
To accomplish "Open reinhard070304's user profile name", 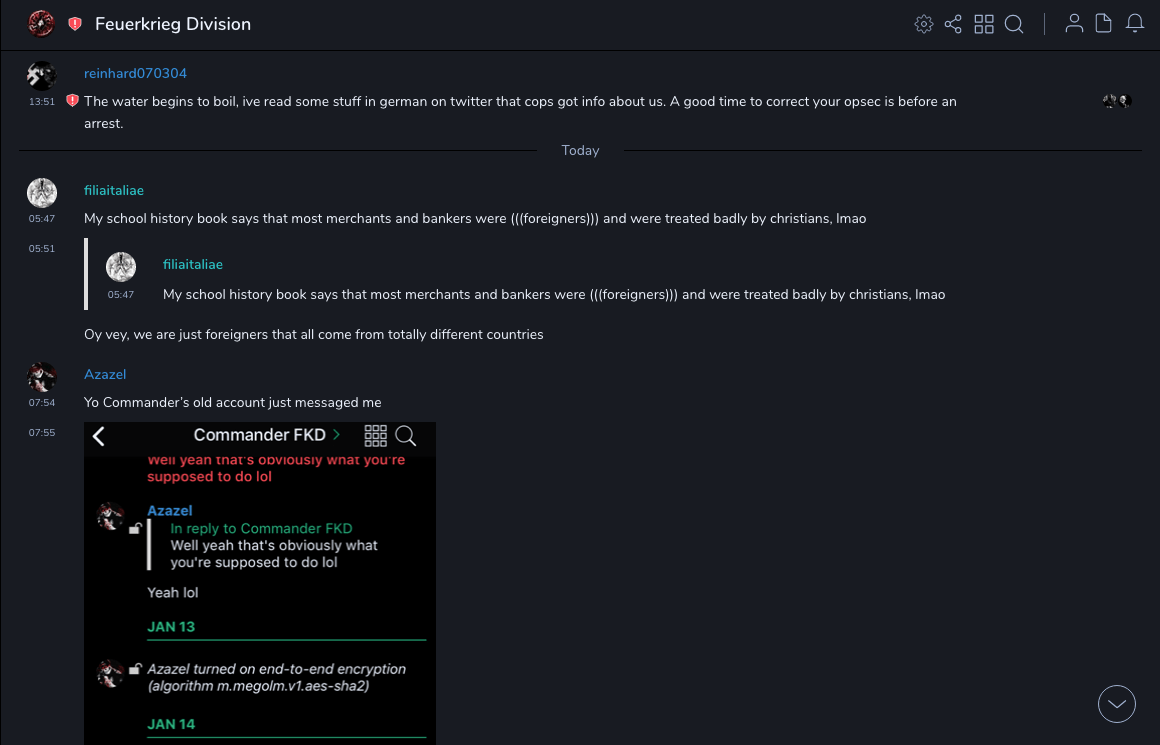I will click(x=135, y=74).
